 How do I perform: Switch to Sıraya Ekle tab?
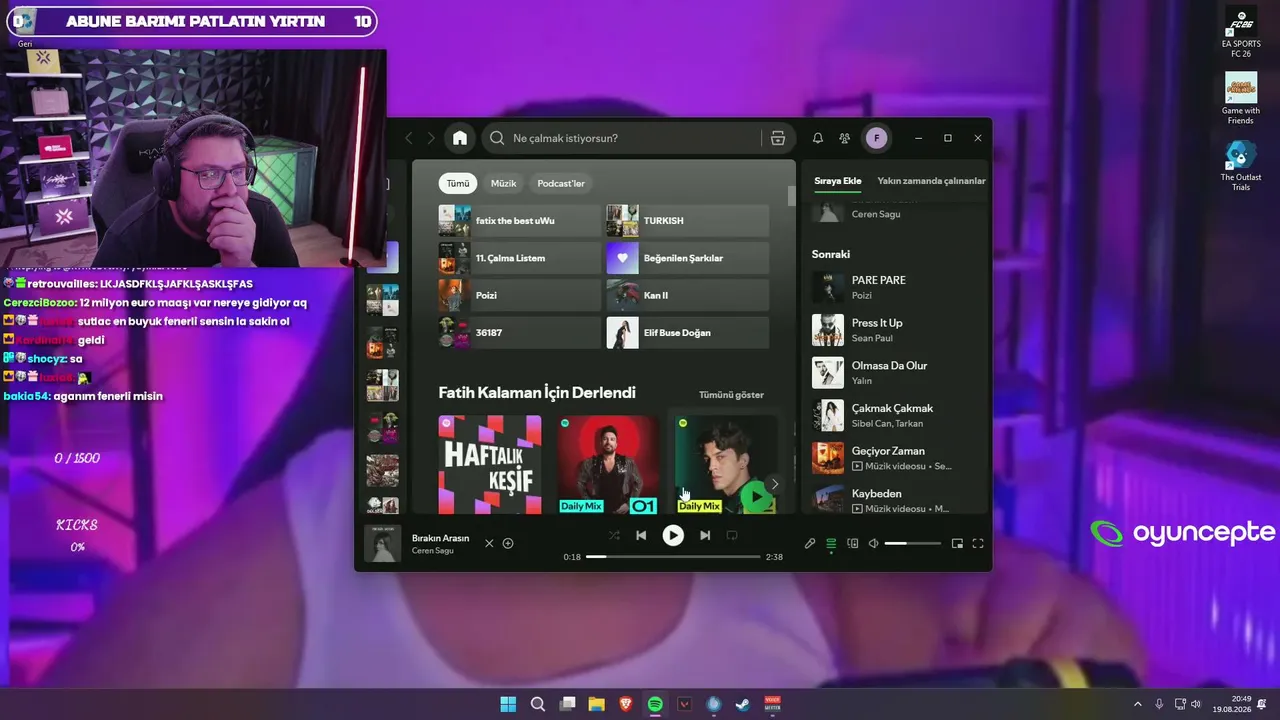[x=838, y=181]
